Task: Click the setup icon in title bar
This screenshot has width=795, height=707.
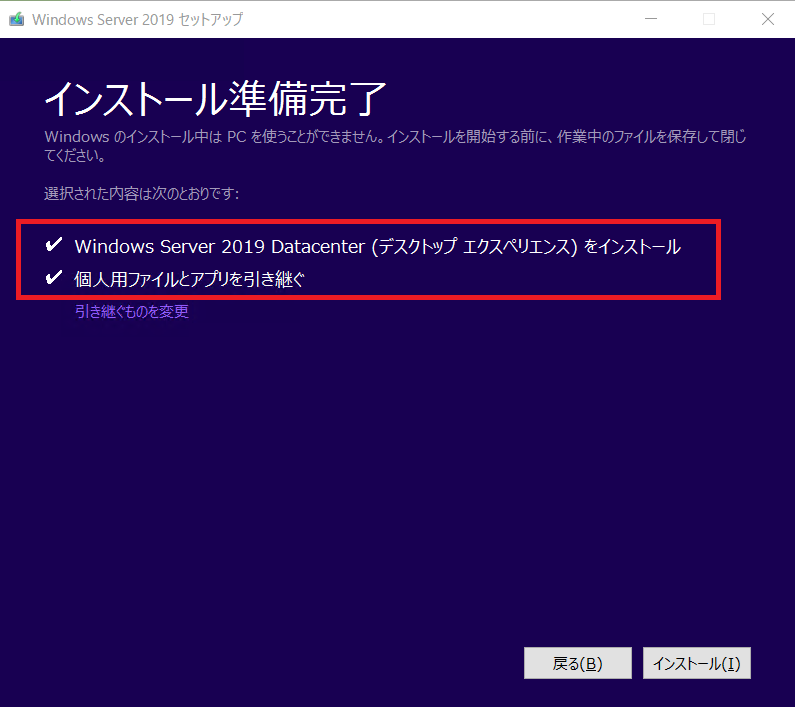Action: coord(17,19)
